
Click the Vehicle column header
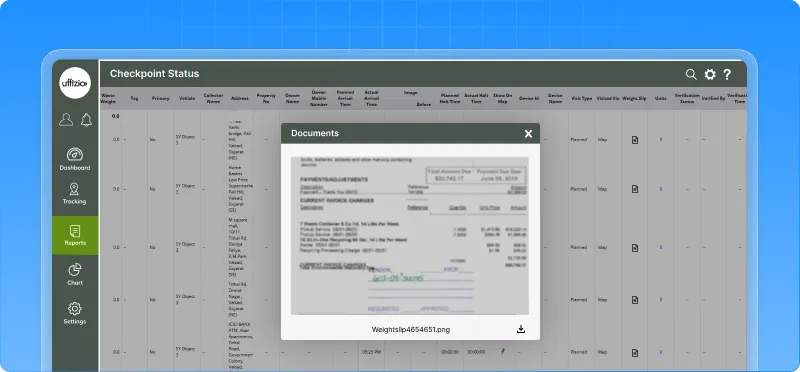[187, 98]
